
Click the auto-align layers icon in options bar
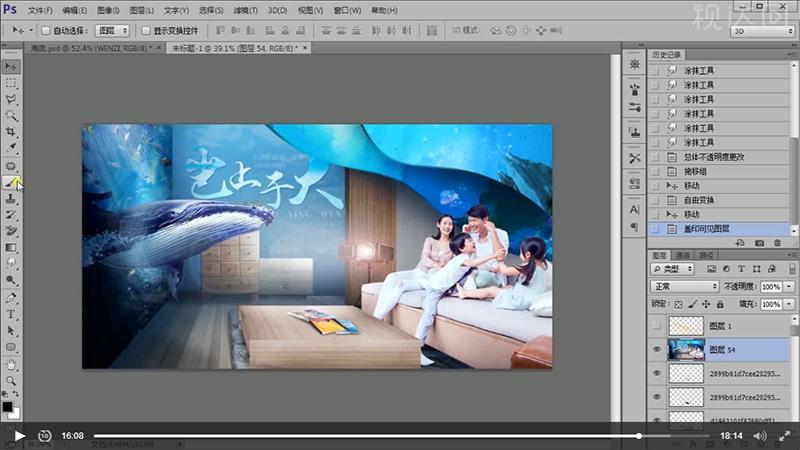click(432, 31)
